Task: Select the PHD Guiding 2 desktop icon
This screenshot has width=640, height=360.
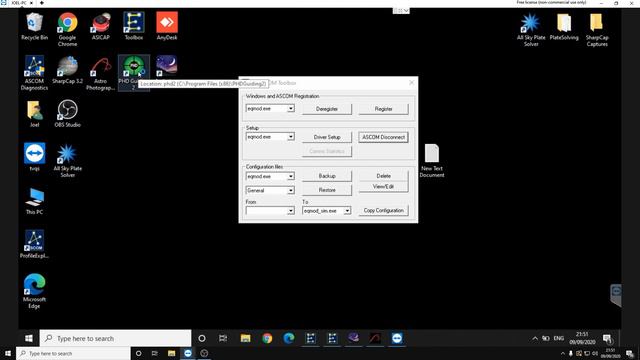Action: click(x=133, y=73)
